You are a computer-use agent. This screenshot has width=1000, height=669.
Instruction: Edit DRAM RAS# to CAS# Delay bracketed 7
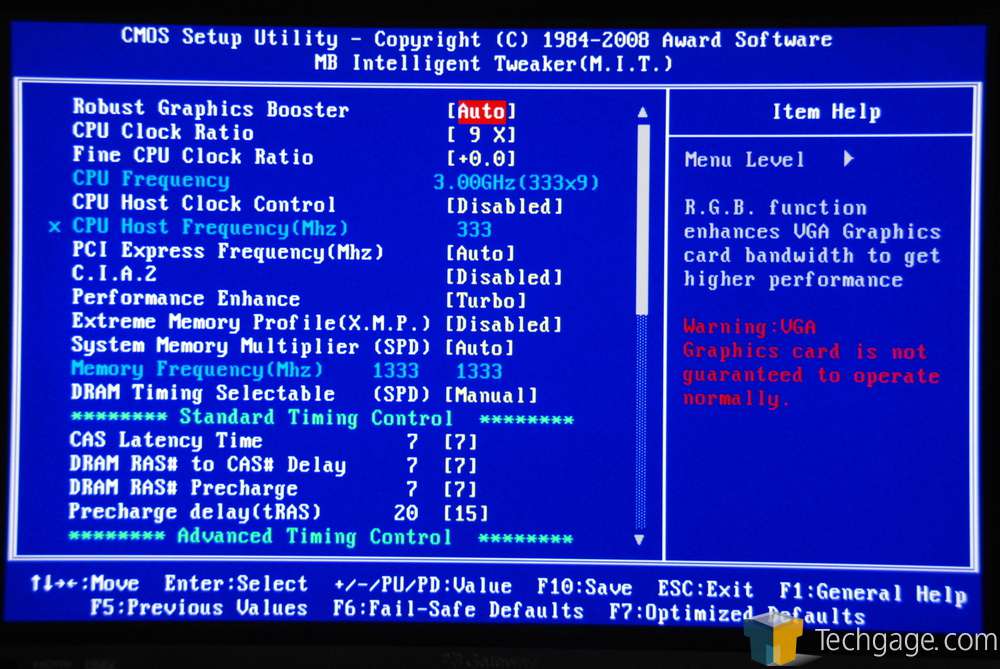click(x=460, y=466)
